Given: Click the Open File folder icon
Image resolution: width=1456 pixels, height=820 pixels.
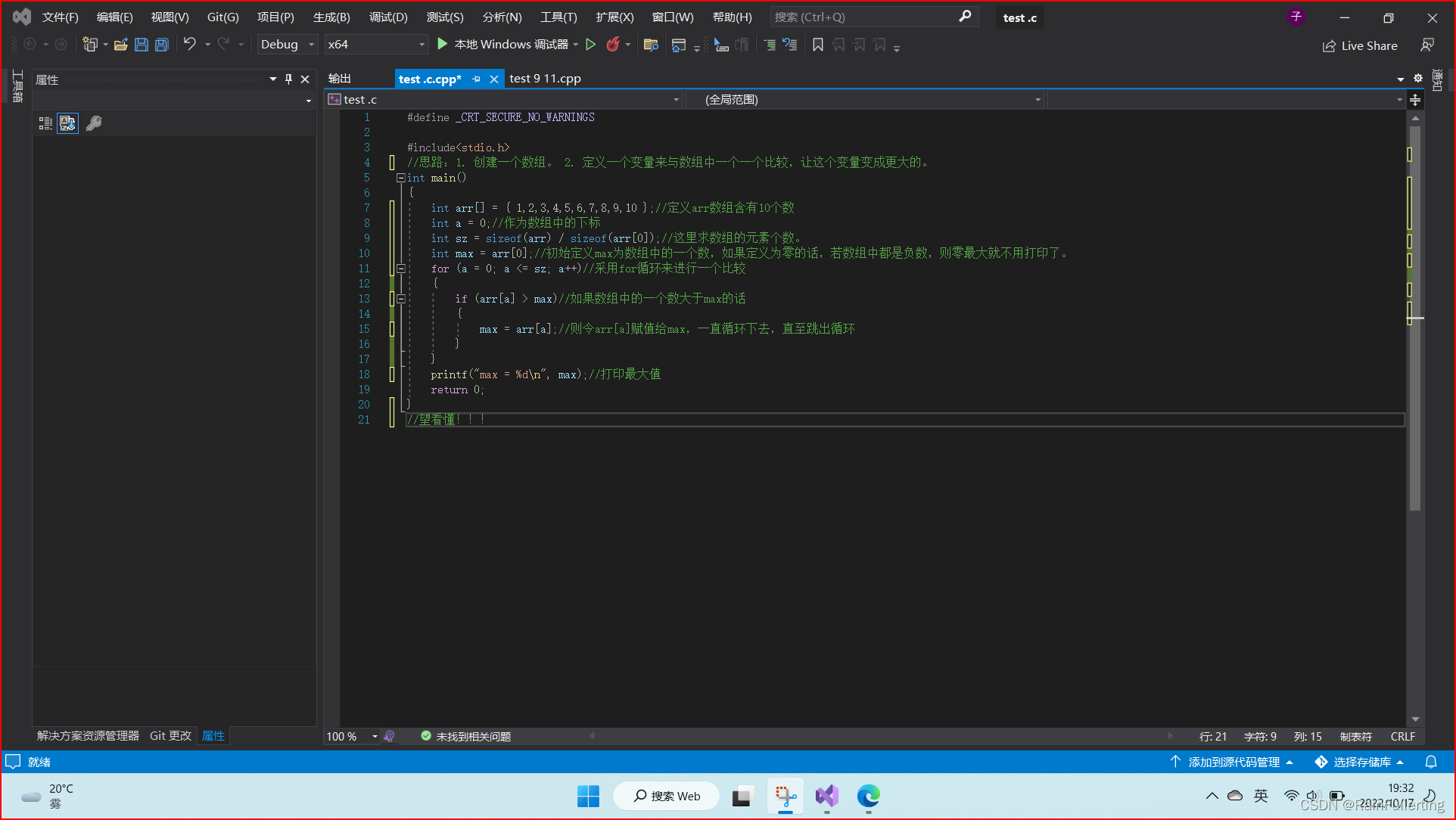Looking at the screenshot, I should pos(120,45).
